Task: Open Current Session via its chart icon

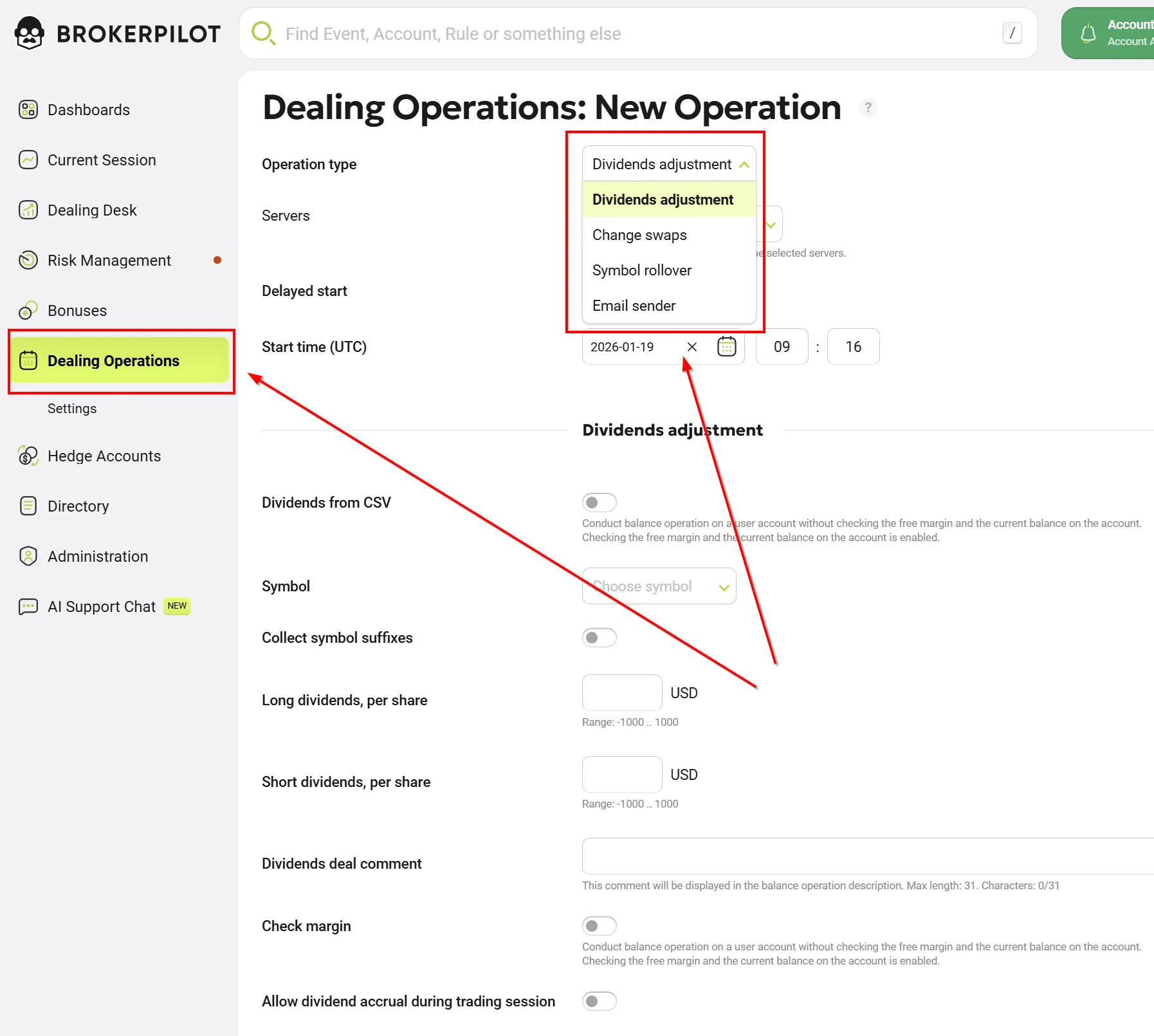Action: pyautogui.click(x=28, y=160)
